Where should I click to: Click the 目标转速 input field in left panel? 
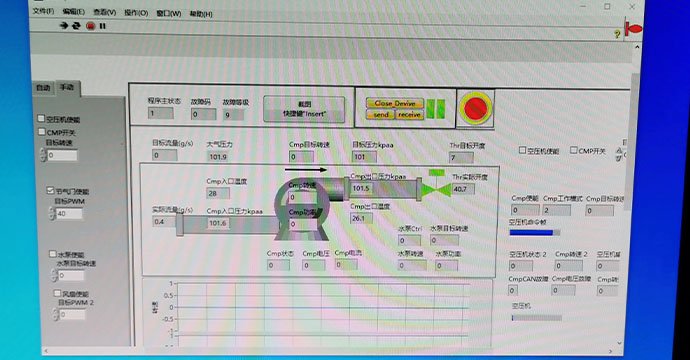click(x=62, y=155)
